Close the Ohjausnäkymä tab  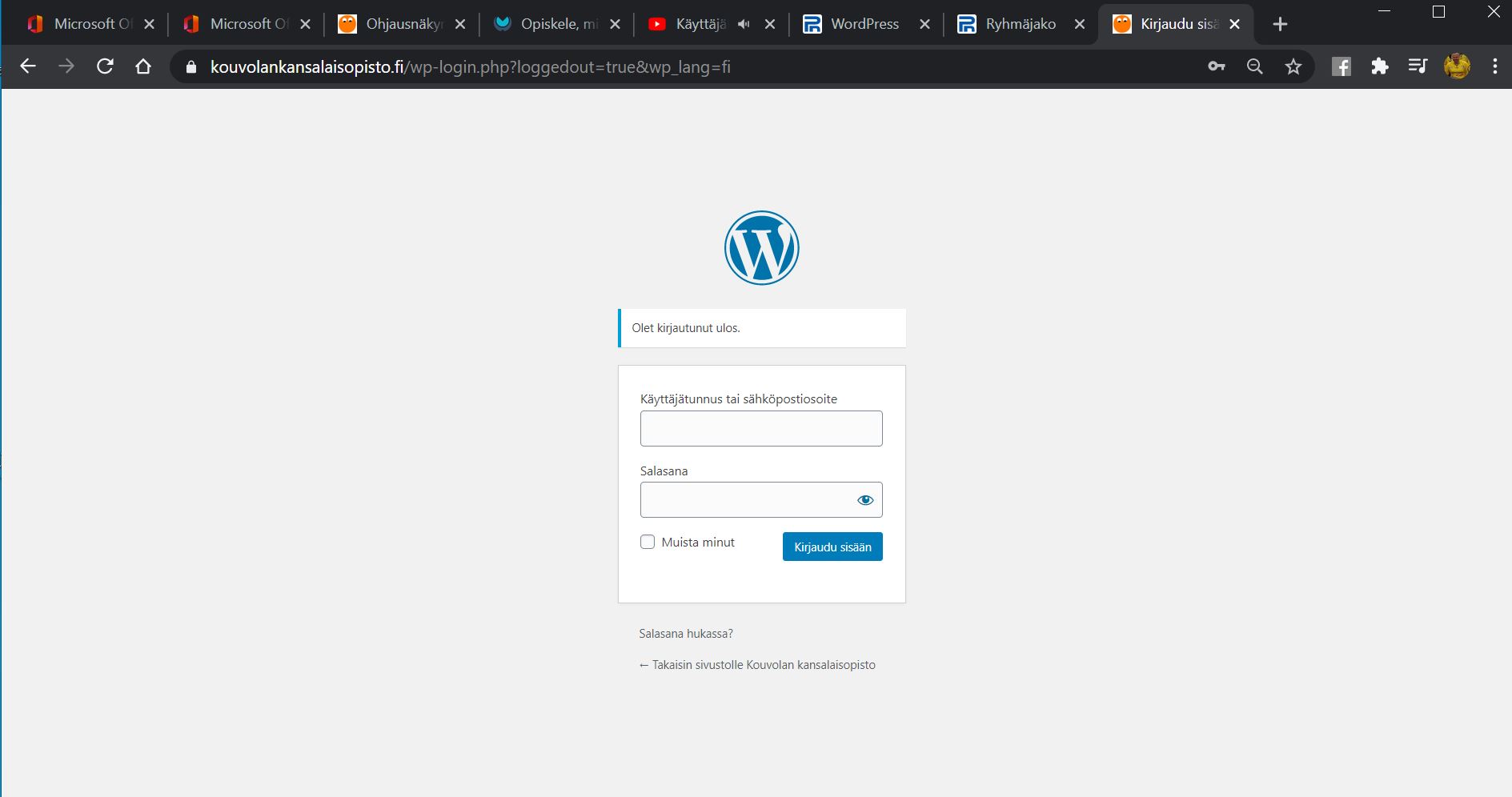tap(460, 24)
